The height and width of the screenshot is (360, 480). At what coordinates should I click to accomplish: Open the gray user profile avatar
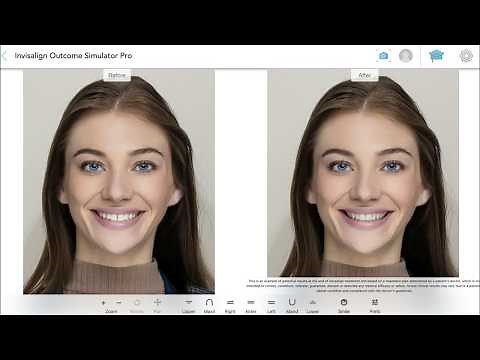(x=406, y=56)
